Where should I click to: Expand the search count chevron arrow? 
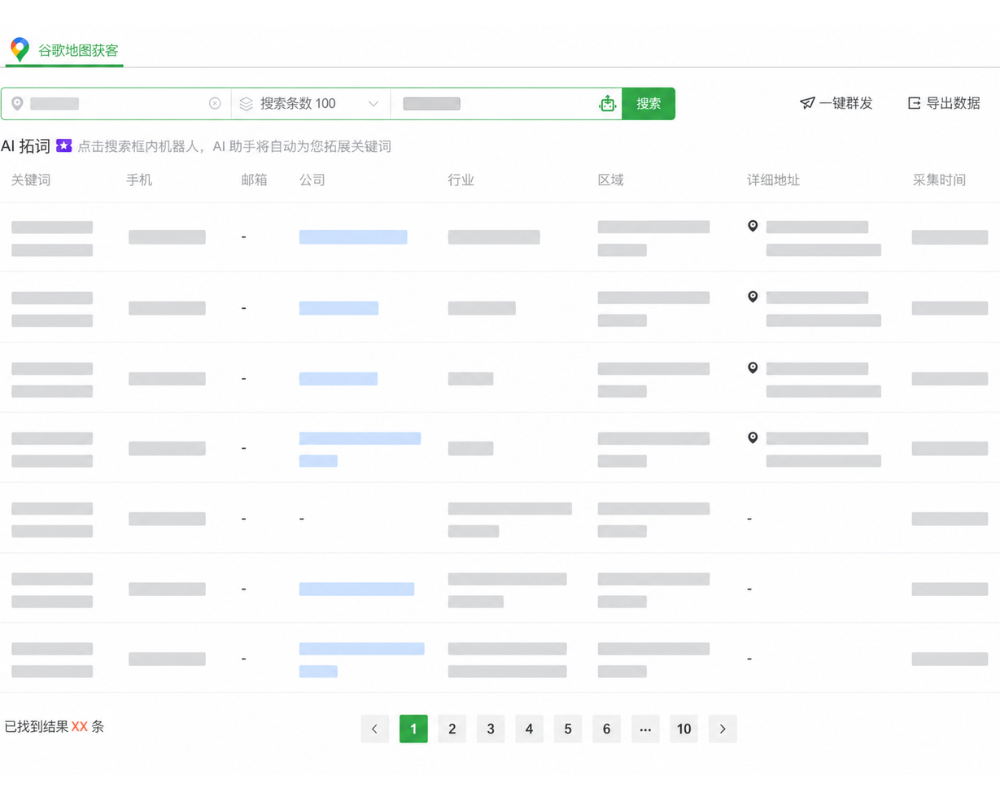(373, 103)
